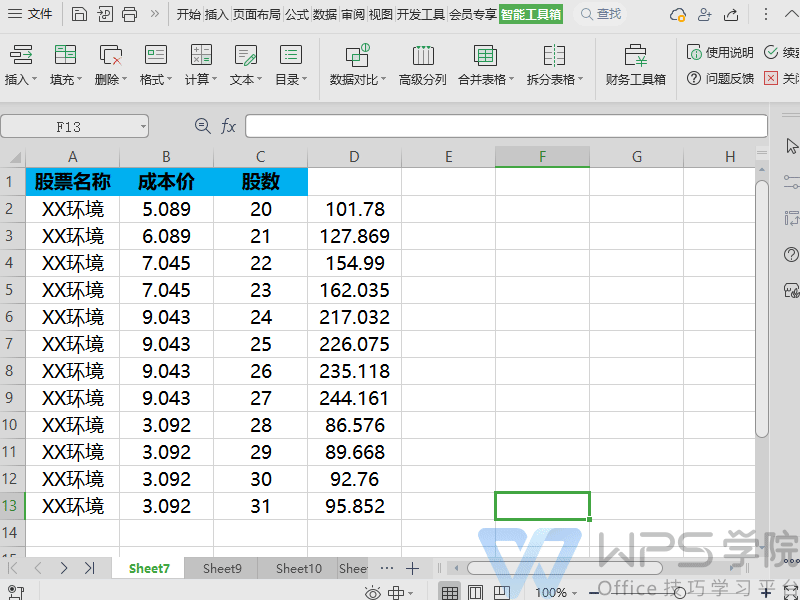Click the zoom magnifier icon beside fx

point(203,126)
